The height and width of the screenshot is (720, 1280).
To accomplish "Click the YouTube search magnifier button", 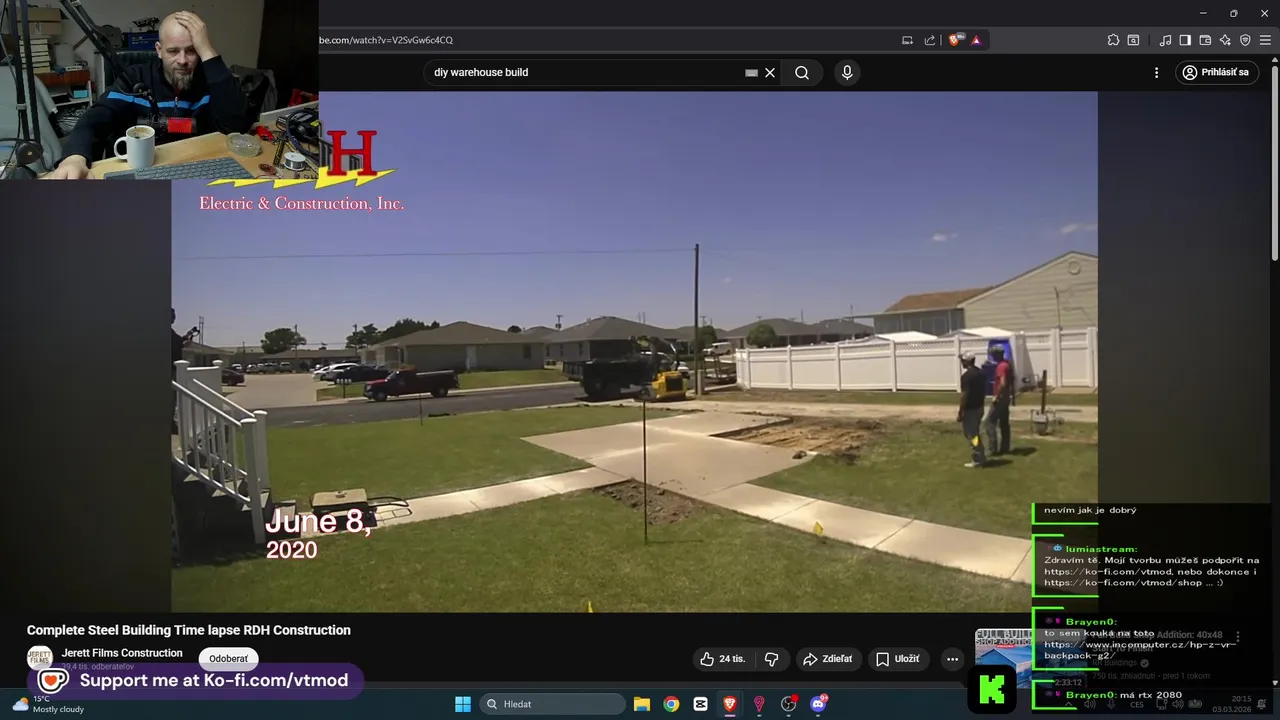I will (x=802, y=72).
